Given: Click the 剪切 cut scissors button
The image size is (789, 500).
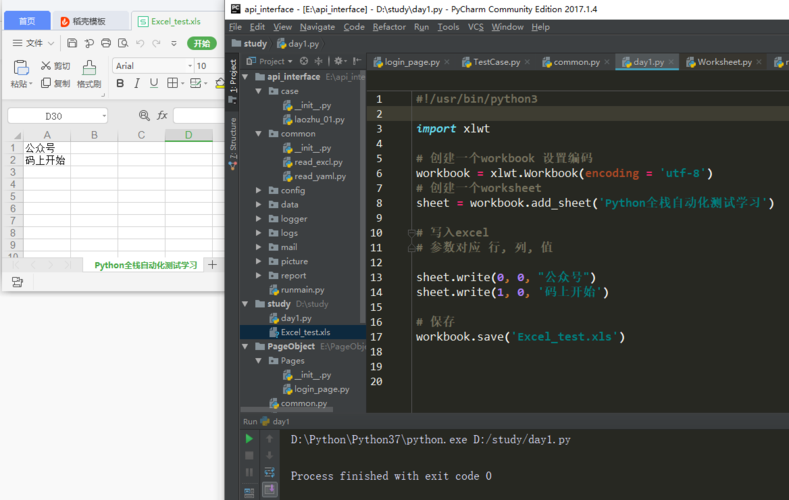Looking at the screenshot, I should tap(55, 66).
